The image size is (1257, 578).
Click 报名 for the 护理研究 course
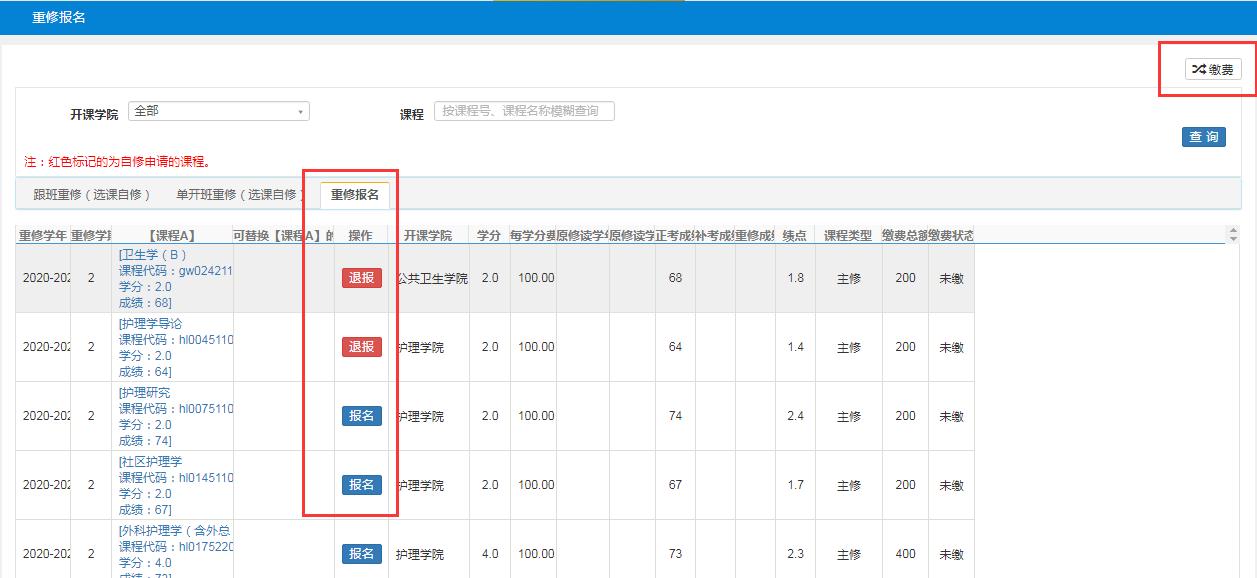pyautogui.click(x=361, y=416)
